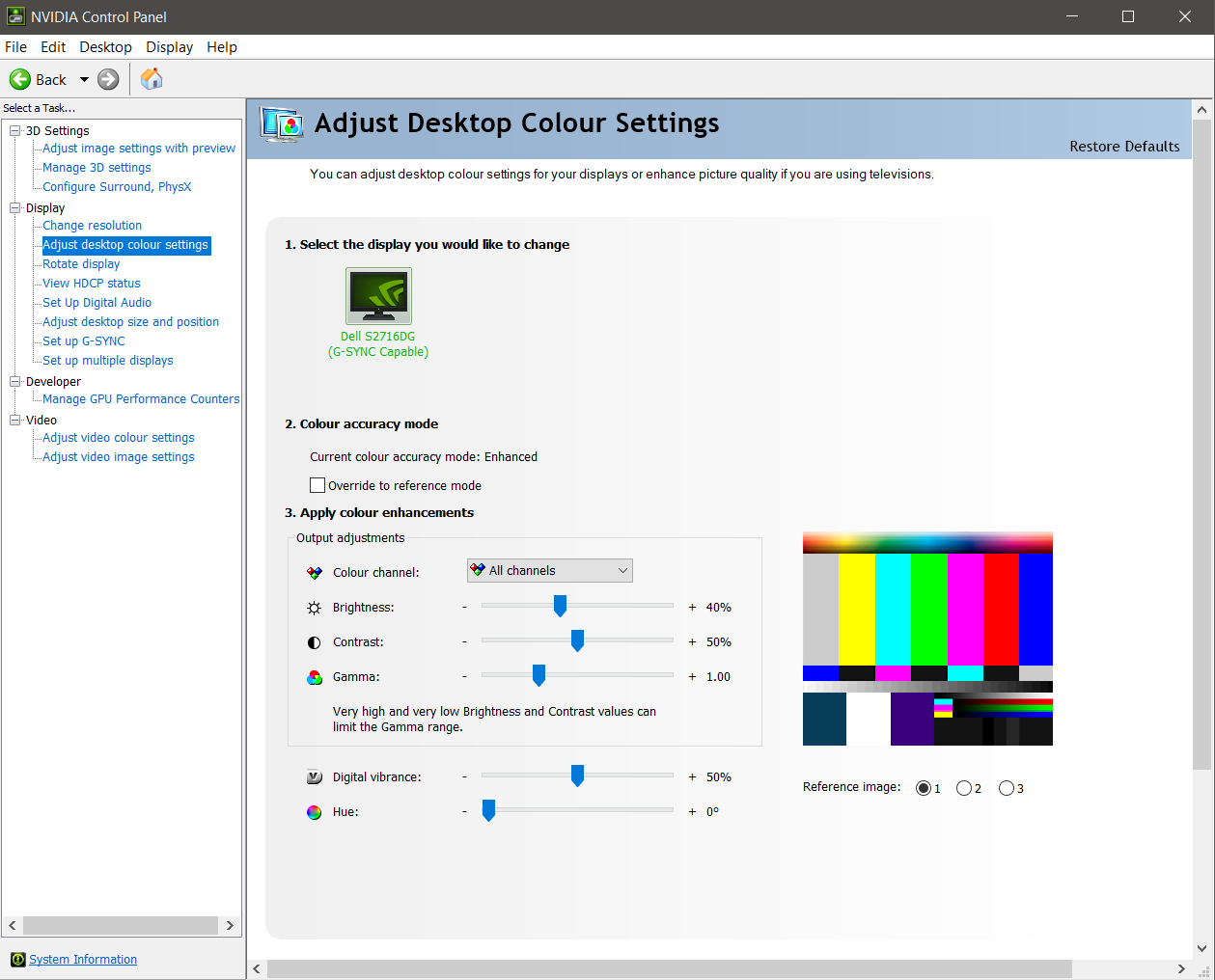
Task: Open Adjust video image settings task
Action: (119, 457)
